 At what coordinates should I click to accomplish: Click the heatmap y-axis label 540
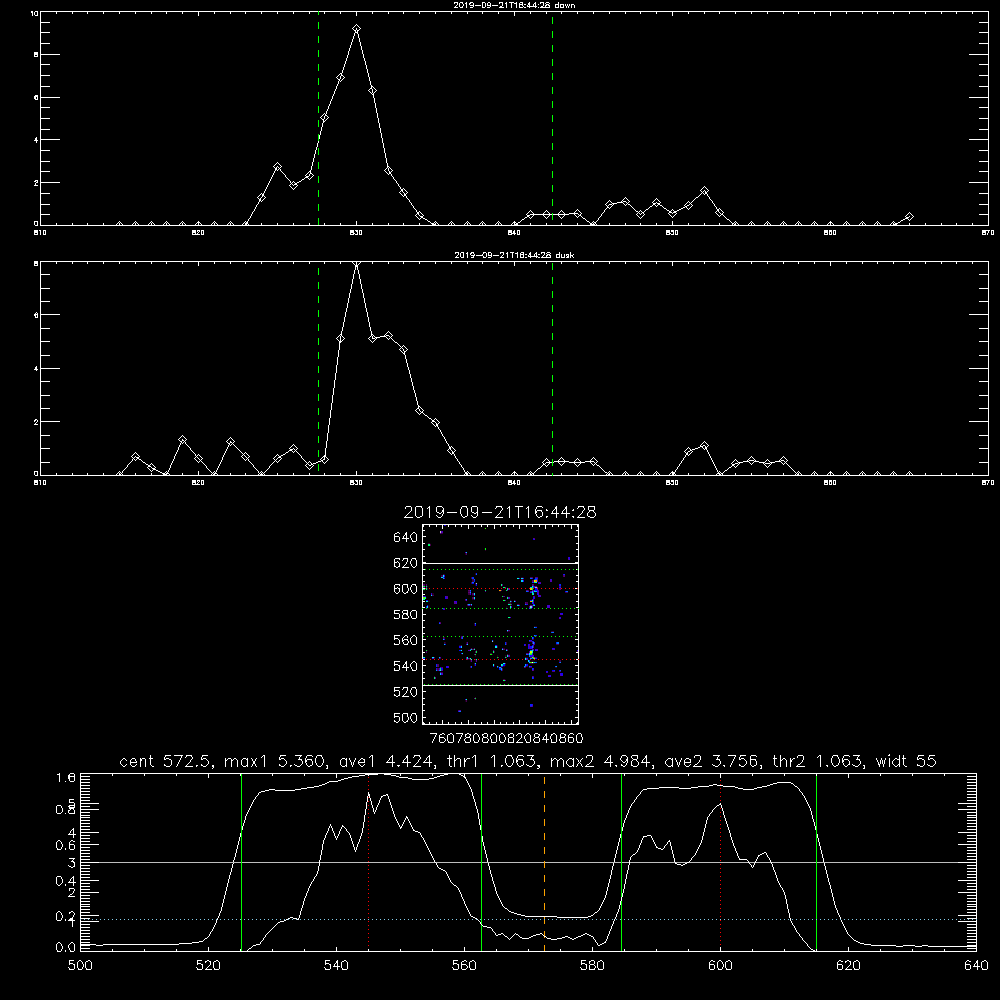tap(406, 666)
